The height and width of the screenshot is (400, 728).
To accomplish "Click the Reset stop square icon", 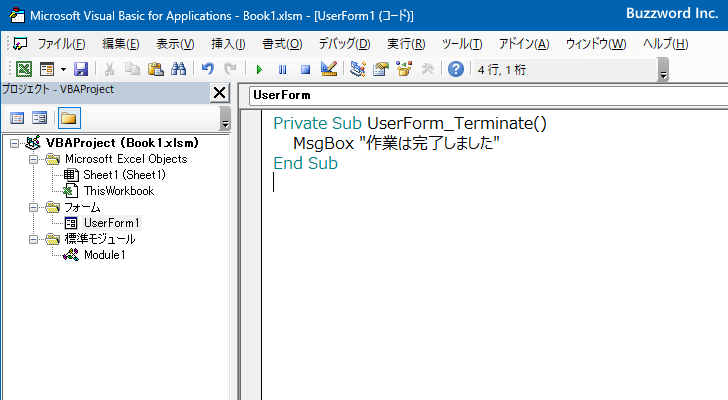I will (x=305, y=70).
